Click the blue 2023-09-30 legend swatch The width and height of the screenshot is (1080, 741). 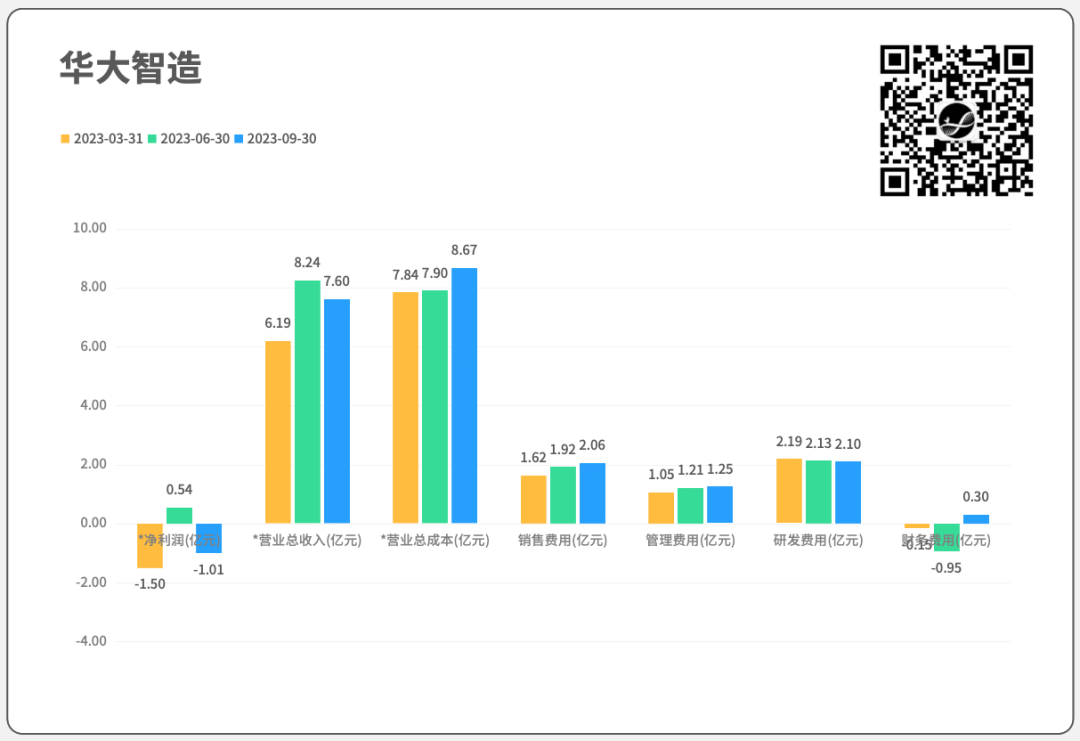coord(239,139)
